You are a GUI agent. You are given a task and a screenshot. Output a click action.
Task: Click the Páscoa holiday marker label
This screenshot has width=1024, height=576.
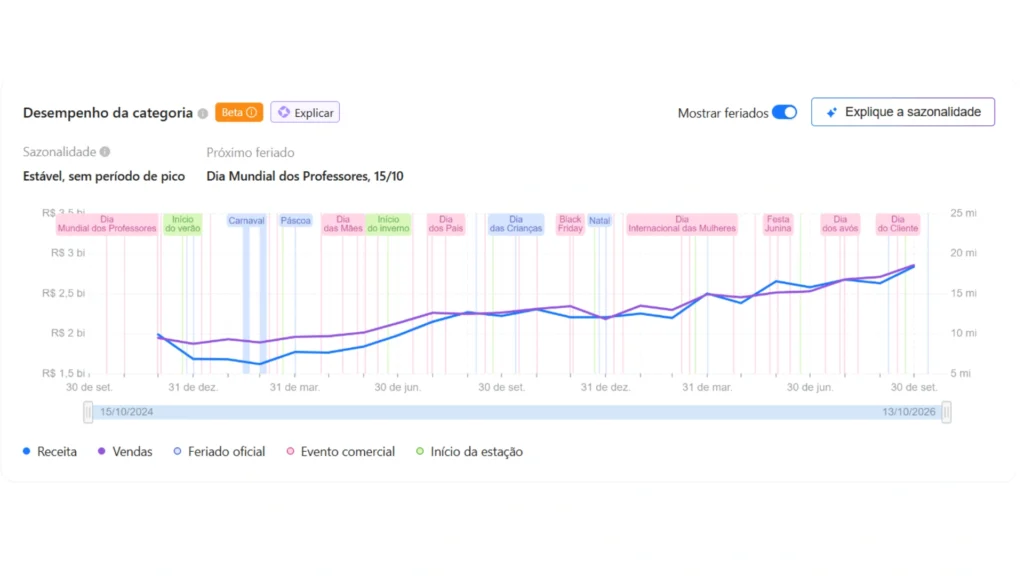(x=296, y=221)
